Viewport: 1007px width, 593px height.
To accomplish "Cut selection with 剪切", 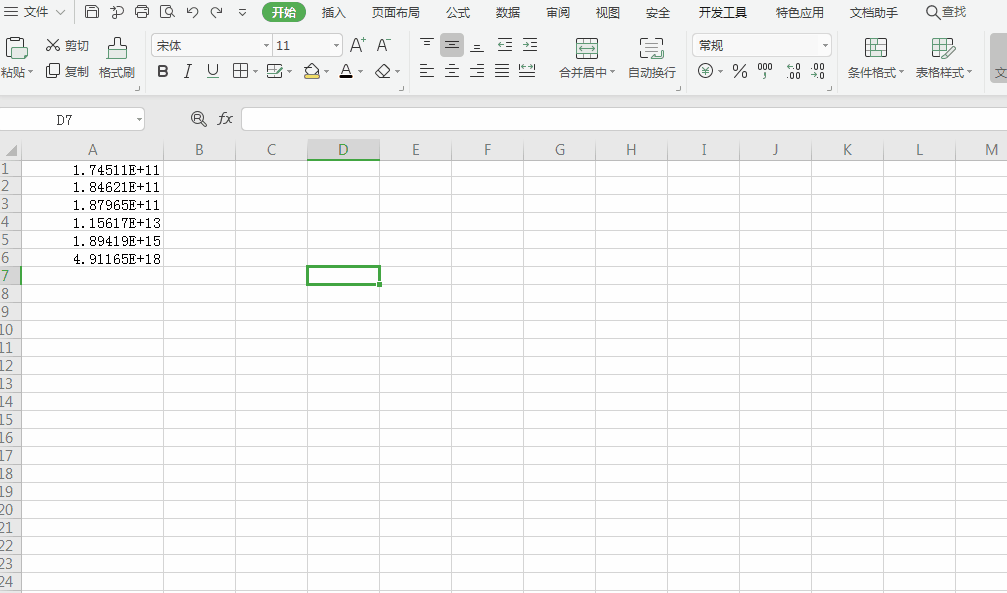I will [67, 46].
